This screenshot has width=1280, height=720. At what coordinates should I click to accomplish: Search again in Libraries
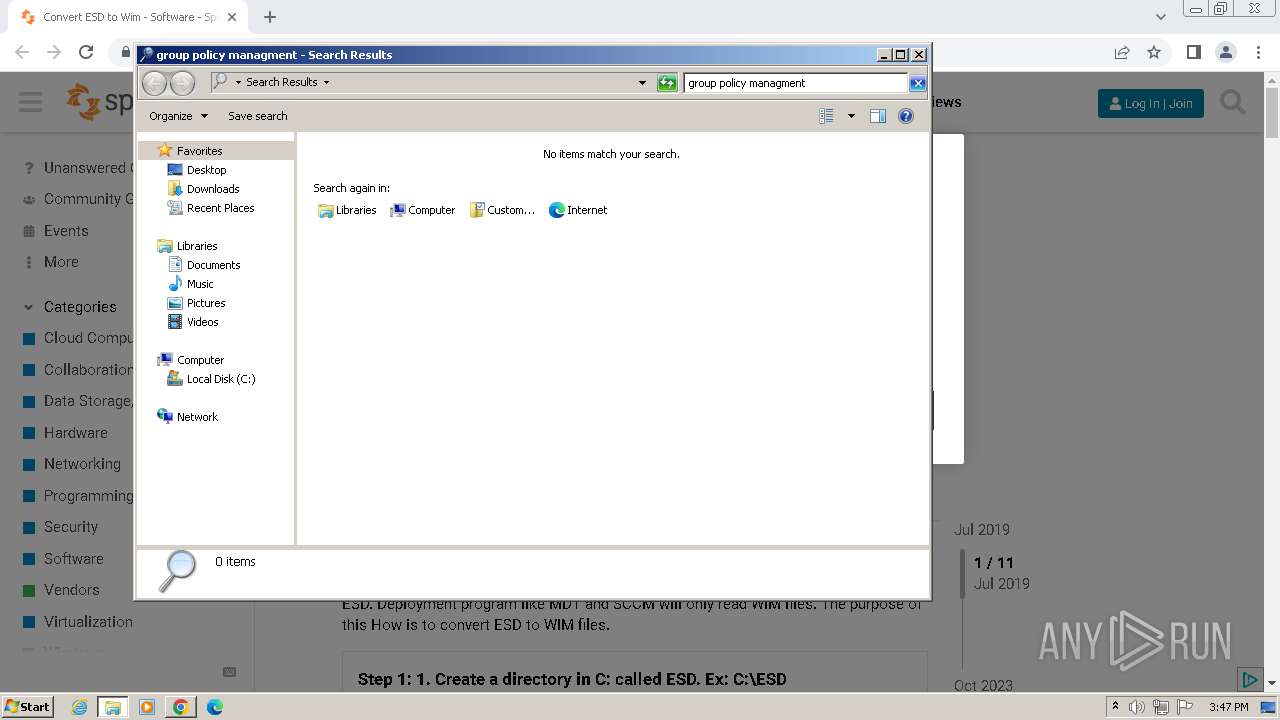(x=347, y=210)
